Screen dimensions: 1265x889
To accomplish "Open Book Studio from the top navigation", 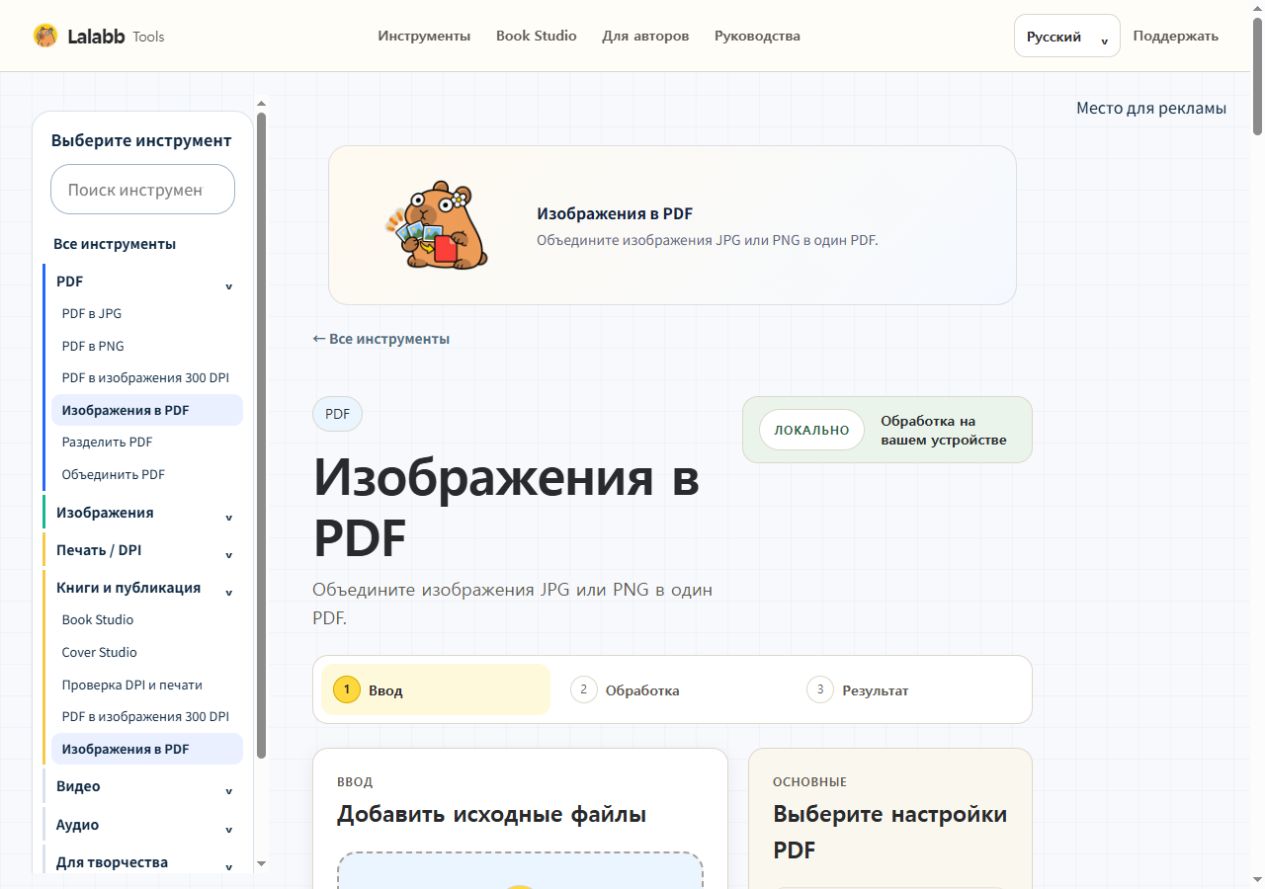I will (x=536, y=36).
